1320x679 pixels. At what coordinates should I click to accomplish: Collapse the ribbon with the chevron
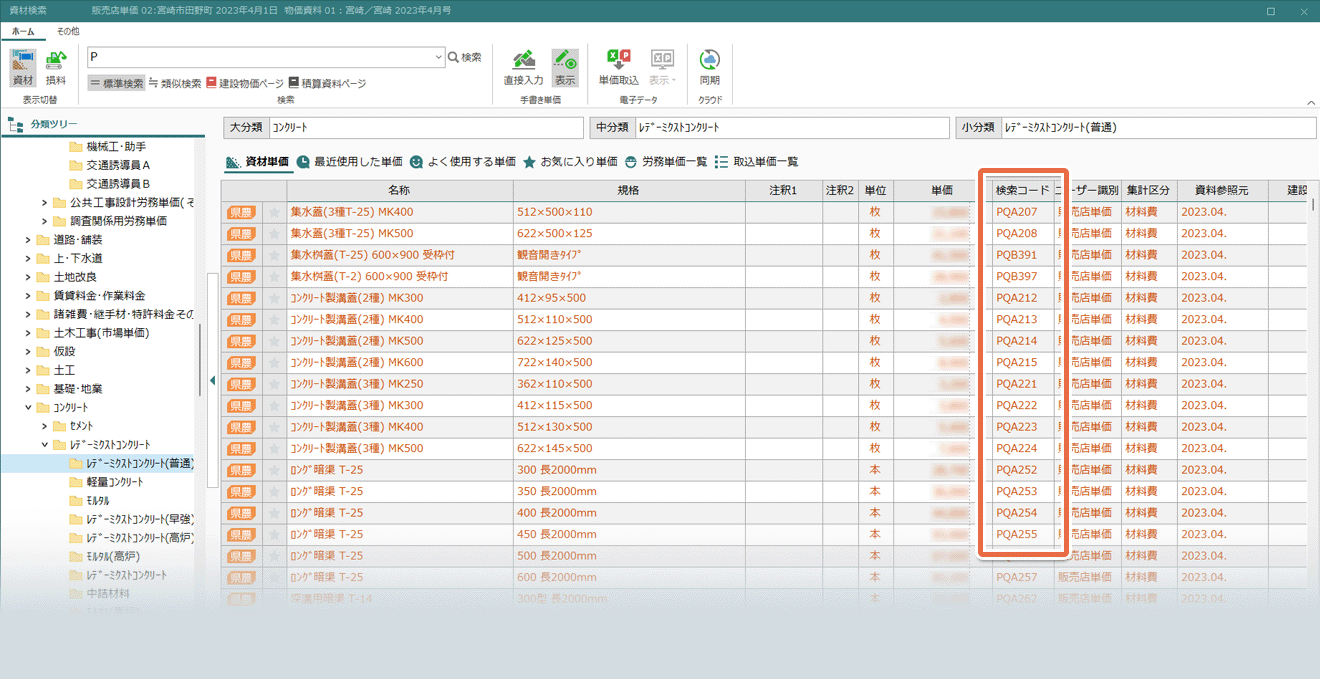point(1310,101)
